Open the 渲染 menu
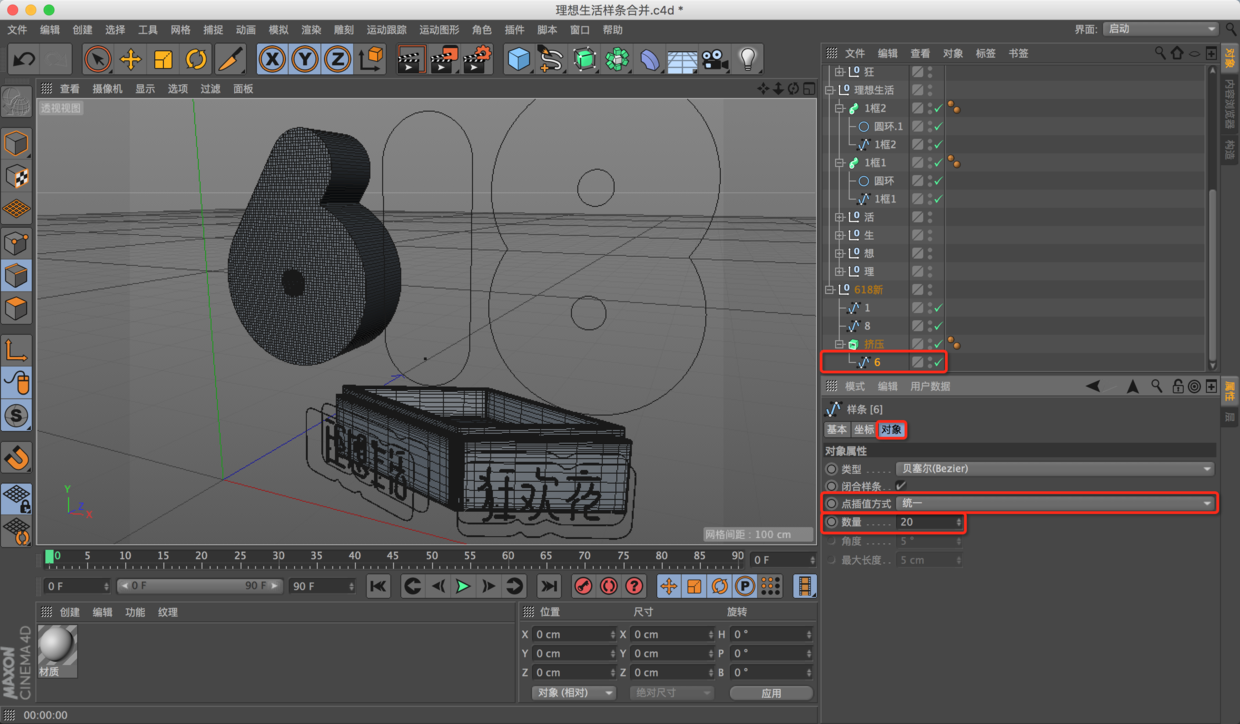The height and width of the screenshot is (724, 1240). [311, 30]
